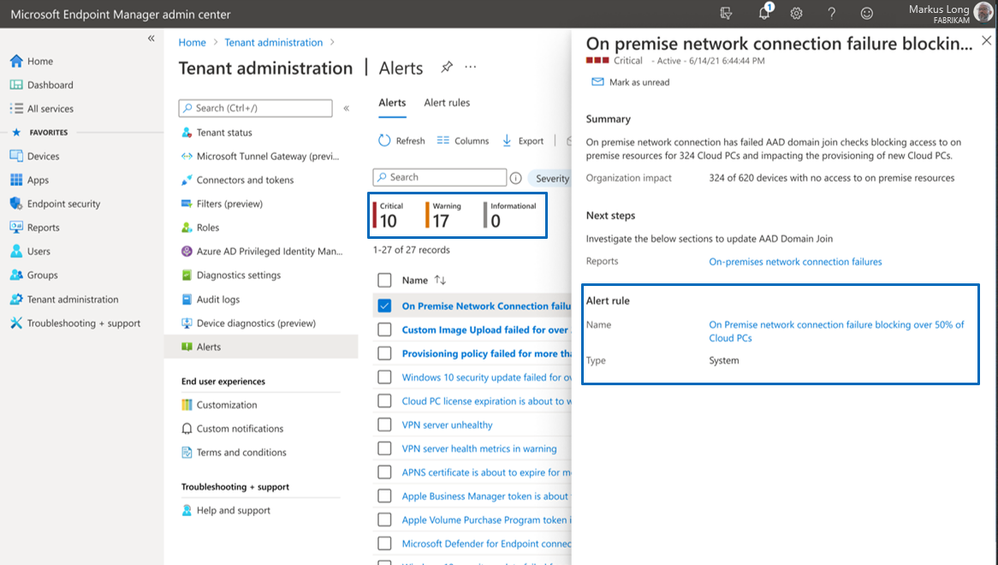
Task: Open Reports in left navigation
Action: (34, 227)
